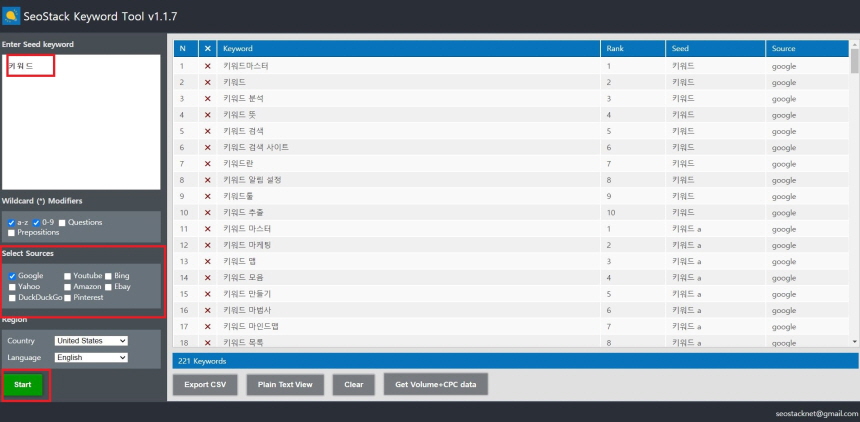The image size is (860, 422).
Task: Delete row 14 using red X
Action: (207, 278)
